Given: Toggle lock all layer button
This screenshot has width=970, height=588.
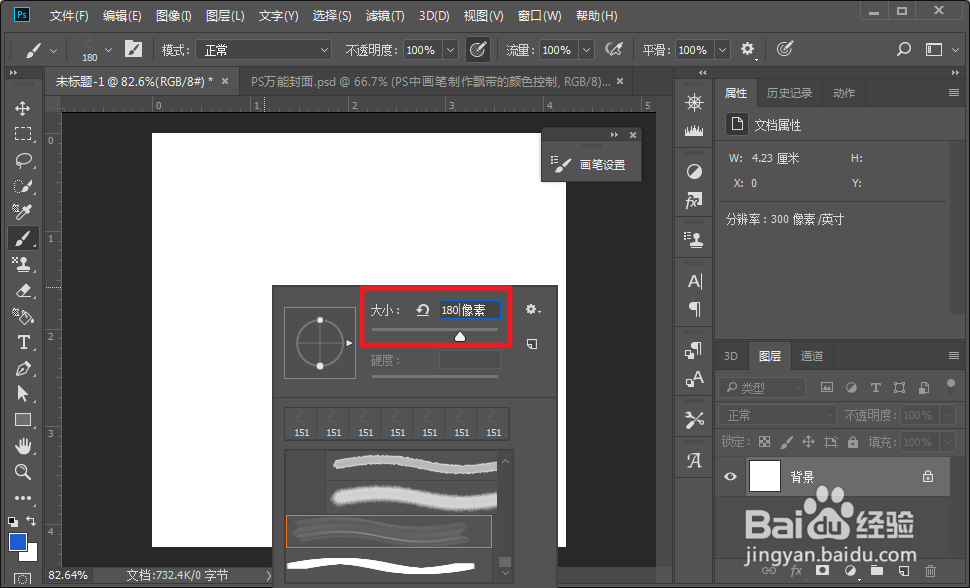Looking at the screenshot, I should coord(853,442).
